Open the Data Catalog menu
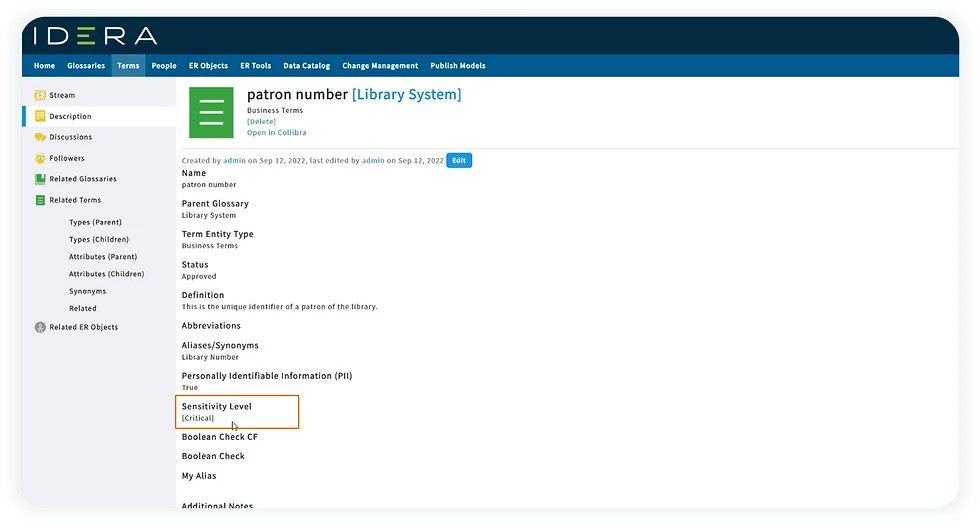The width and height of the screenshot is (980, 525). tap(306, 66)
